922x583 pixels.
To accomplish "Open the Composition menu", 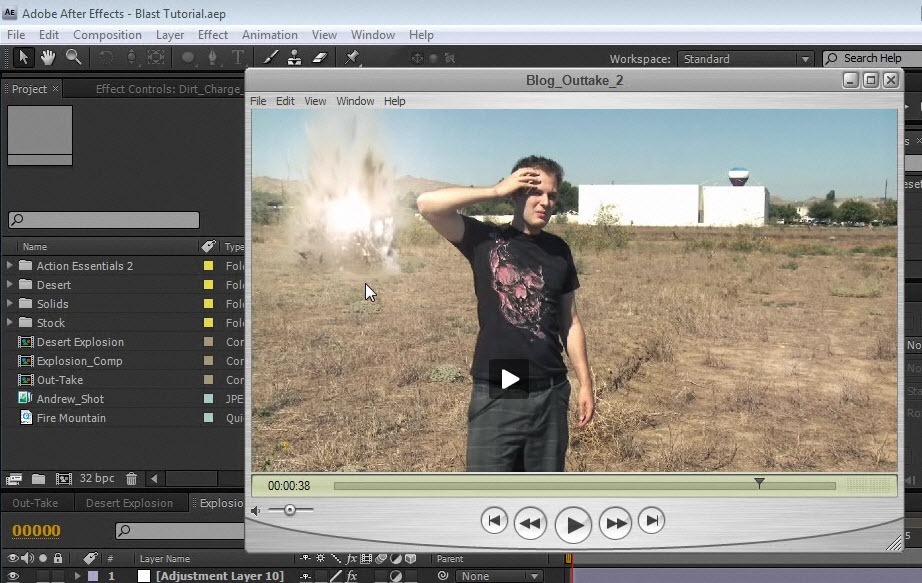I will (x=107, y=35).
